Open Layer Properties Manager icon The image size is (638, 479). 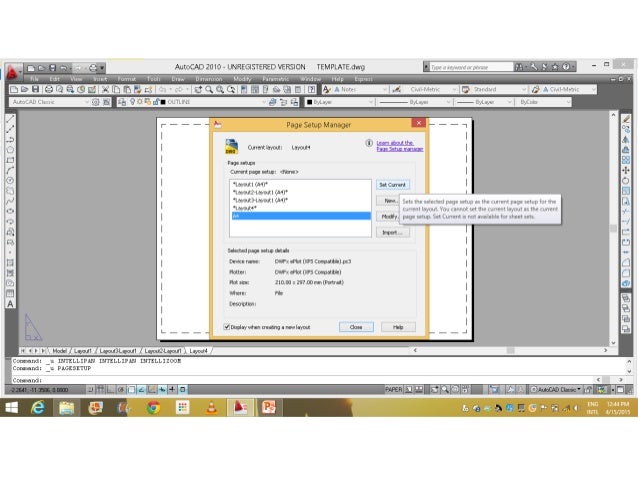pos(122,102)
